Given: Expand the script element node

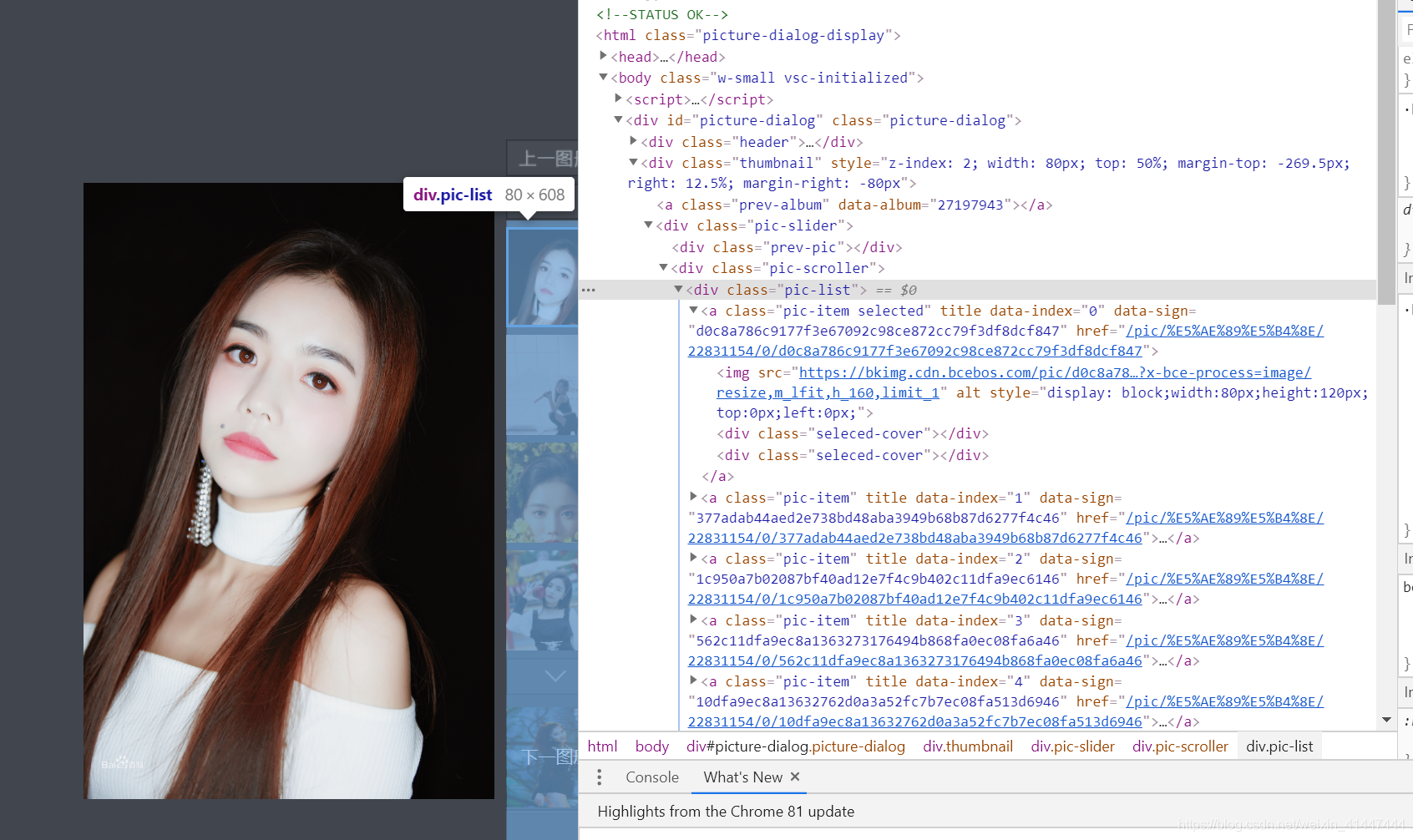Looking at the screenshot, I should click(x=618, y=99).
